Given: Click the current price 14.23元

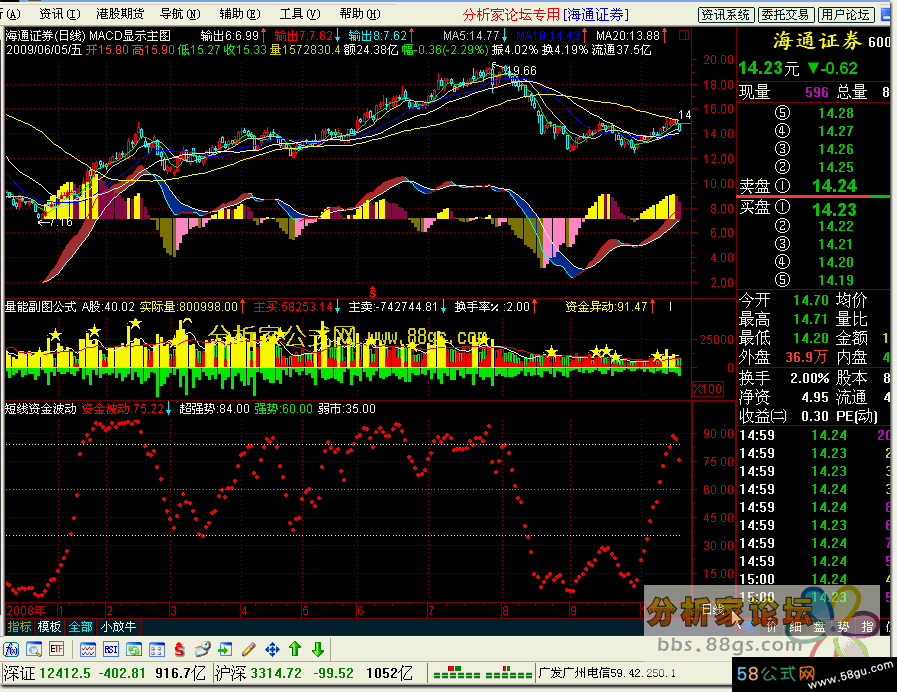Looking at the screenshot, I should pyautogui.click(x=768, y=69).
